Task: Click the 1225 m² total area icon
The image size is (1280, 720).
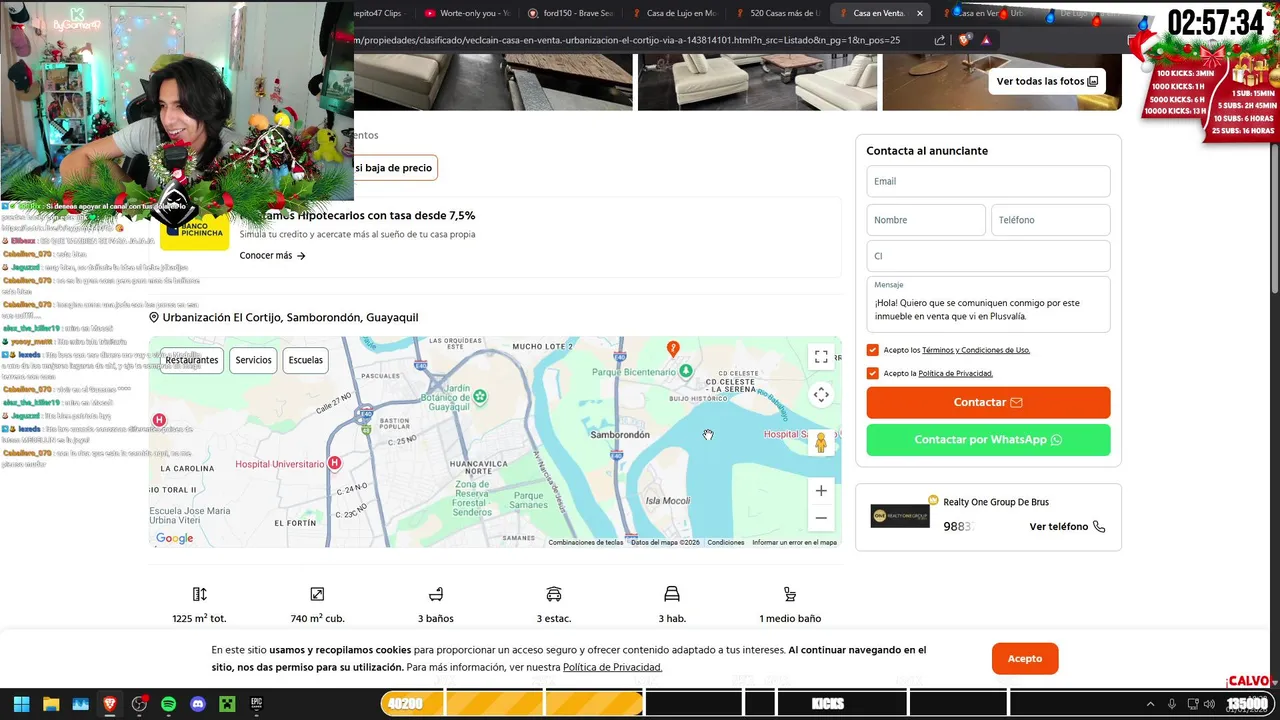Action: [x=199, y=594]
